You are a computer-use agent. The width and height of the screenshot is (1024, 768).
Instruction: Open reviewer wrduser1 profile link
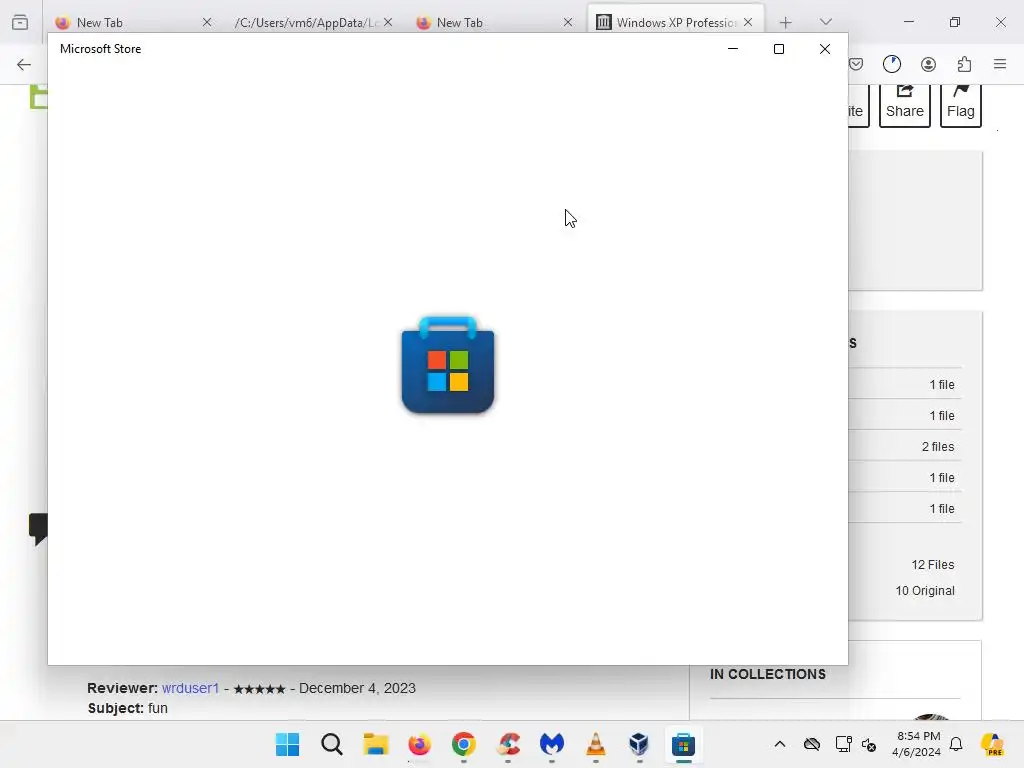tap(190, 688)
